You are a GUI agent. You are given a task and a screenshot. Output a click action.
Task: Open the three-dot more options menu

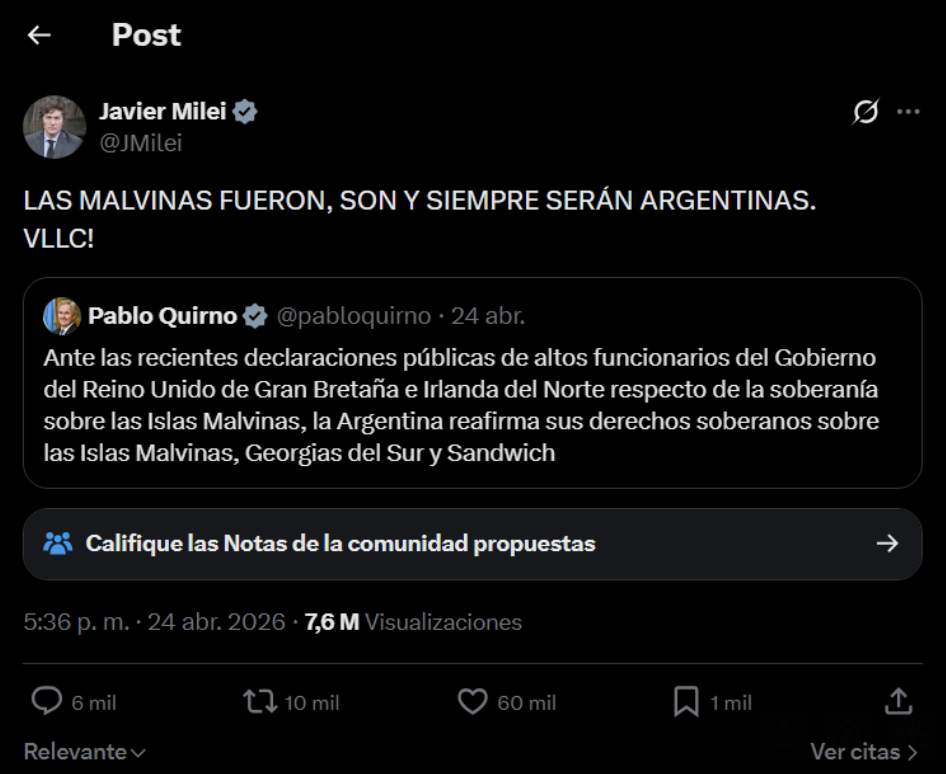[908, 112]
